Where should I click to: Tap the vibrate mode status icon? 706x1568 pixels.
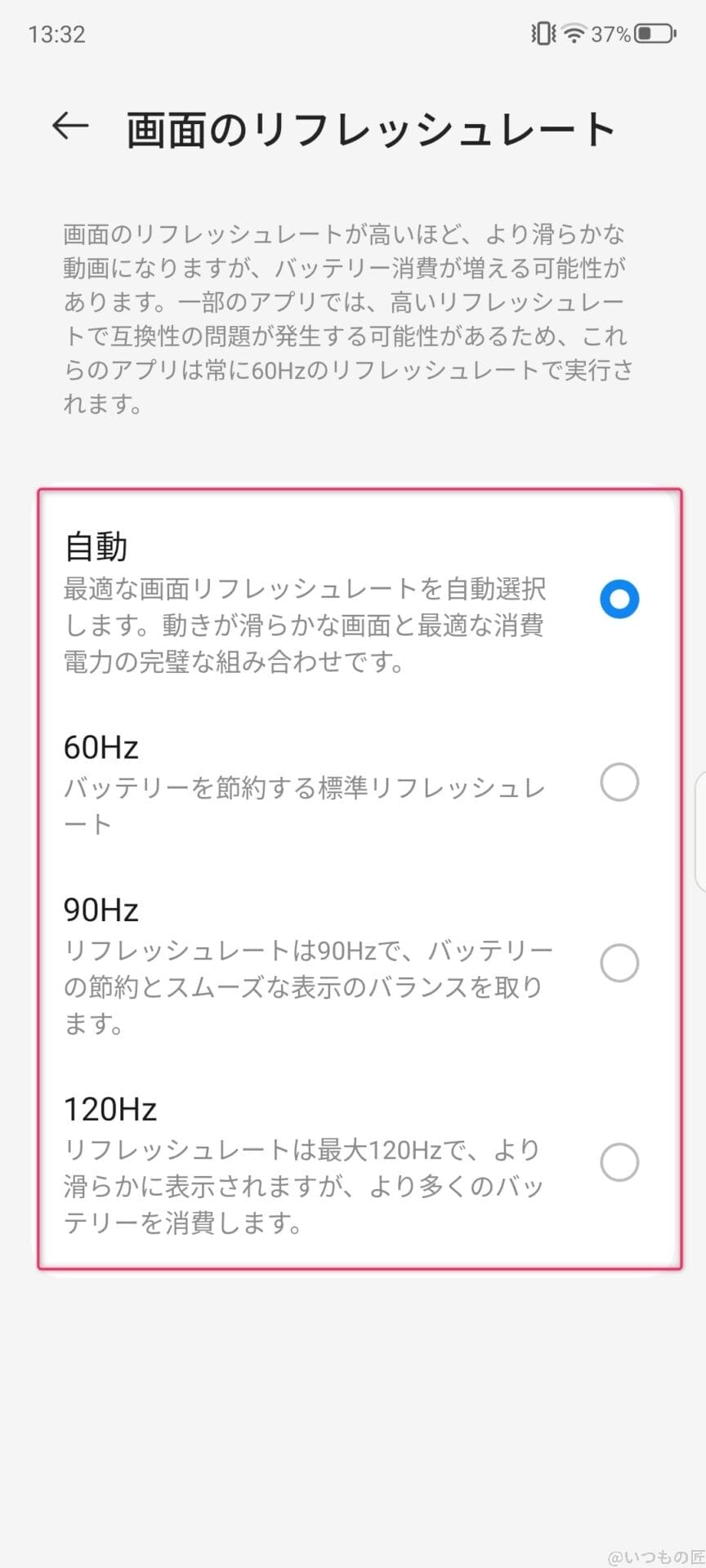(543, 34)
